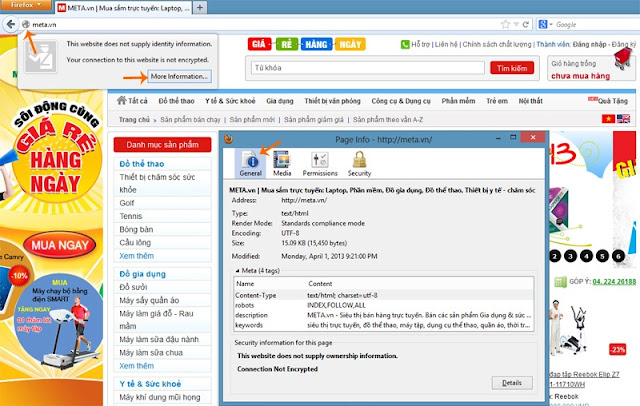This screenshot has height=406, width=640.
Task: Click the Content column header
Action: (x=419, y=284)
